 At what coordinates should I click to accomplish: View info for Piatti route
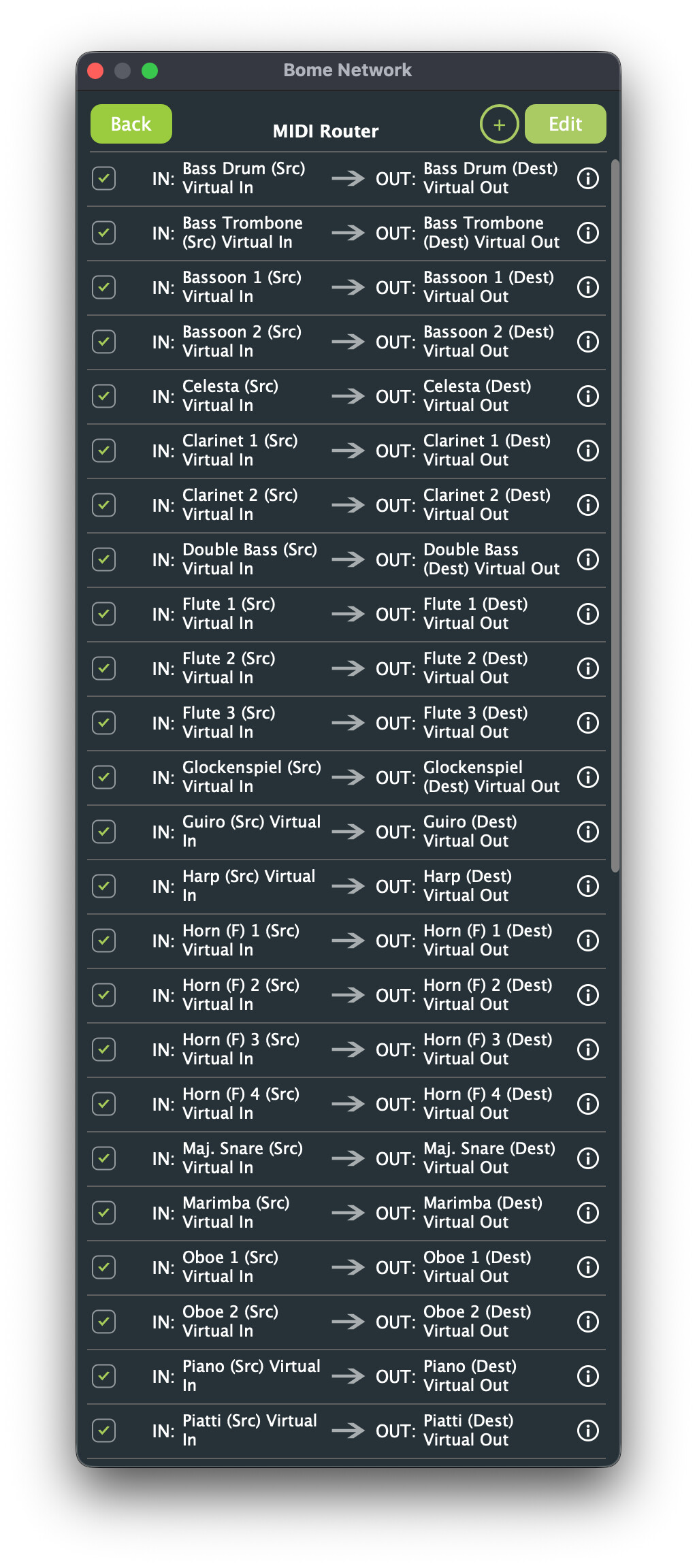587,1431
